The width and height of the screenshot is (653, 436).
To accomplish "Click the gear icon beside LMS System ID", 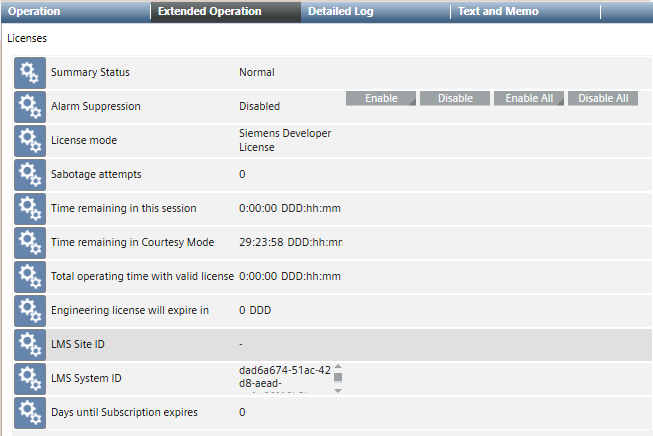I will pos(30,379).
